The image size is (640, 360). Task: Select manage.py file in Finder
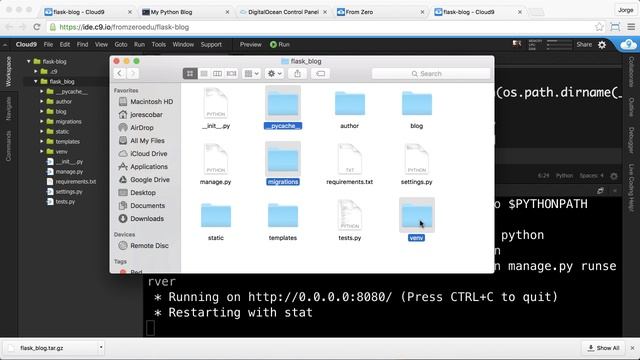point(216,164)
